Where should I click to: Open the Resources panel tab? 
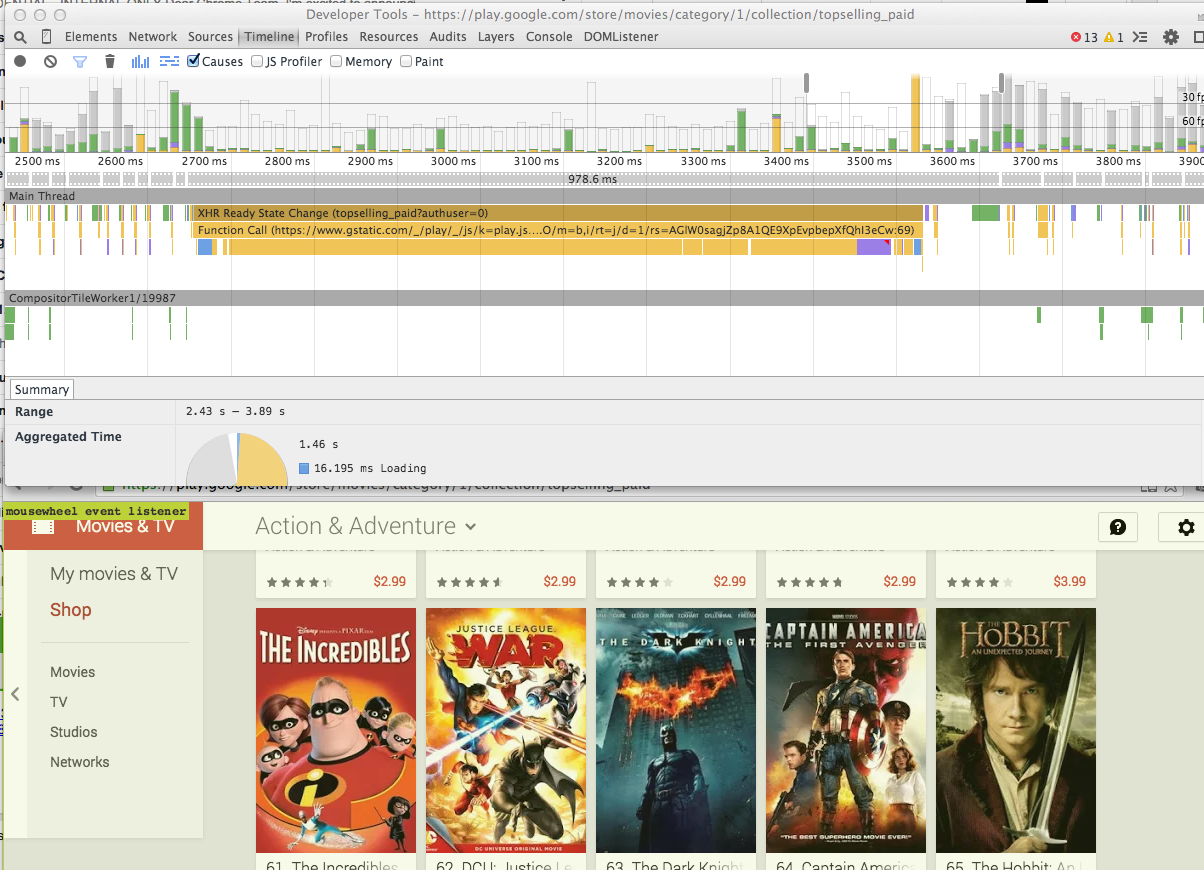point(389,37)
